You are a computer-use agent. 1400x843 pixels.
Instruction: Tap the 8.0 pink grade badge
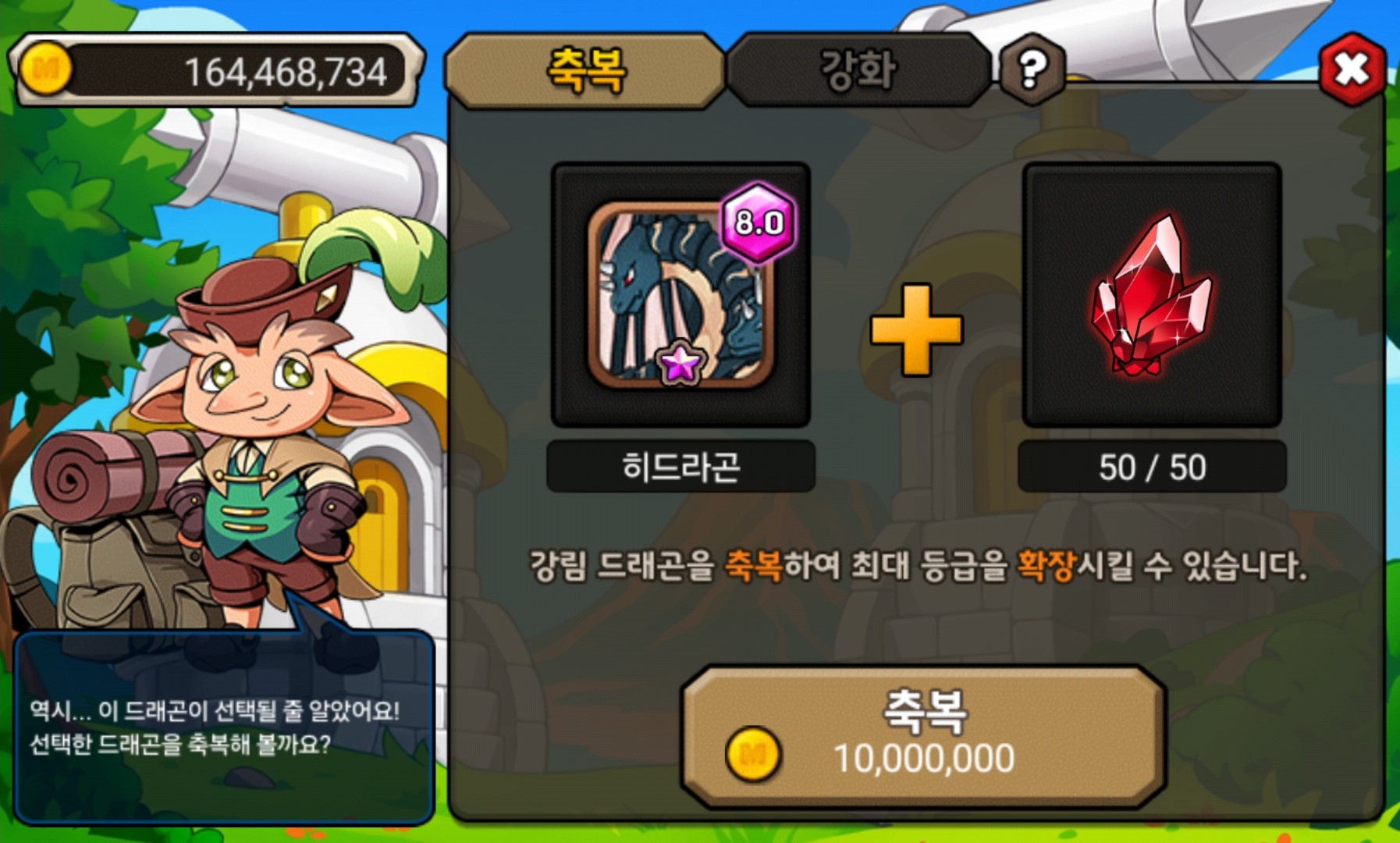[757, 223]
